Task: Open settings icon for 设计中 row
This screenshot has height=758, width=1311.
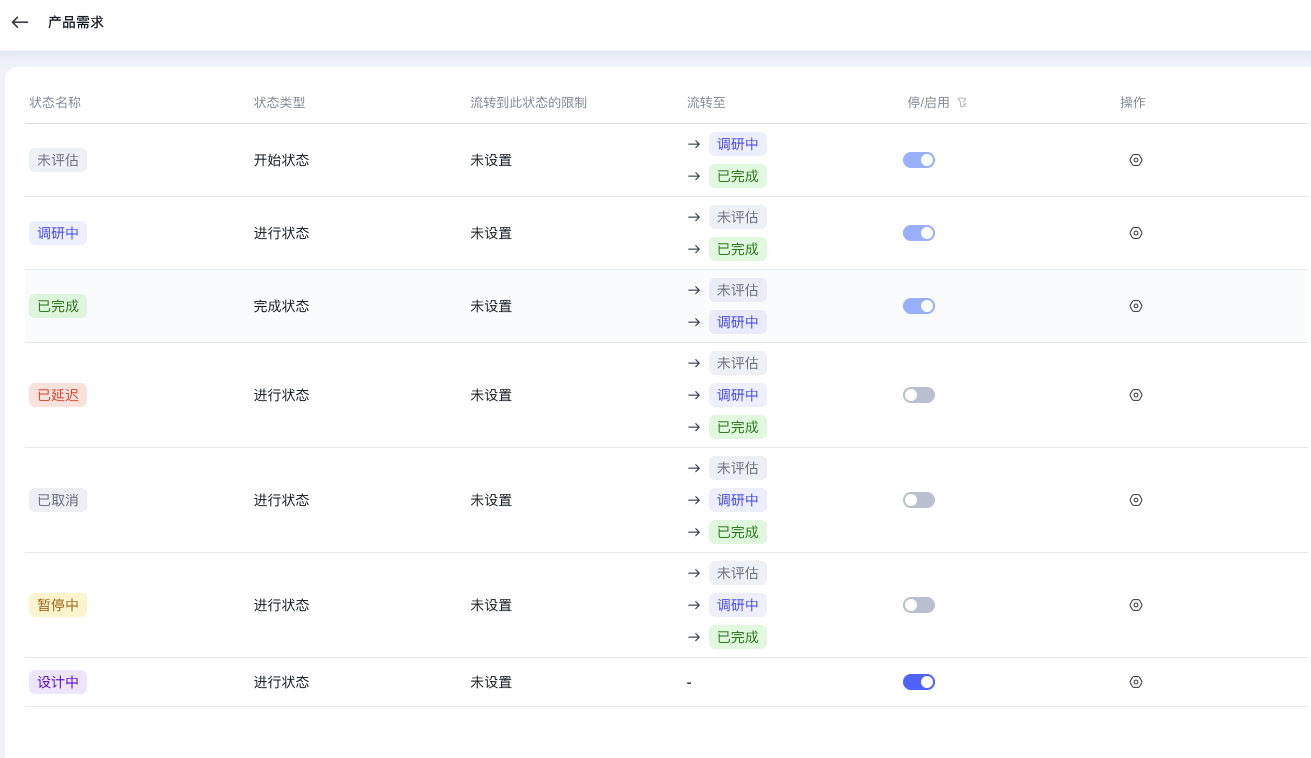Action: [1135, 682]
